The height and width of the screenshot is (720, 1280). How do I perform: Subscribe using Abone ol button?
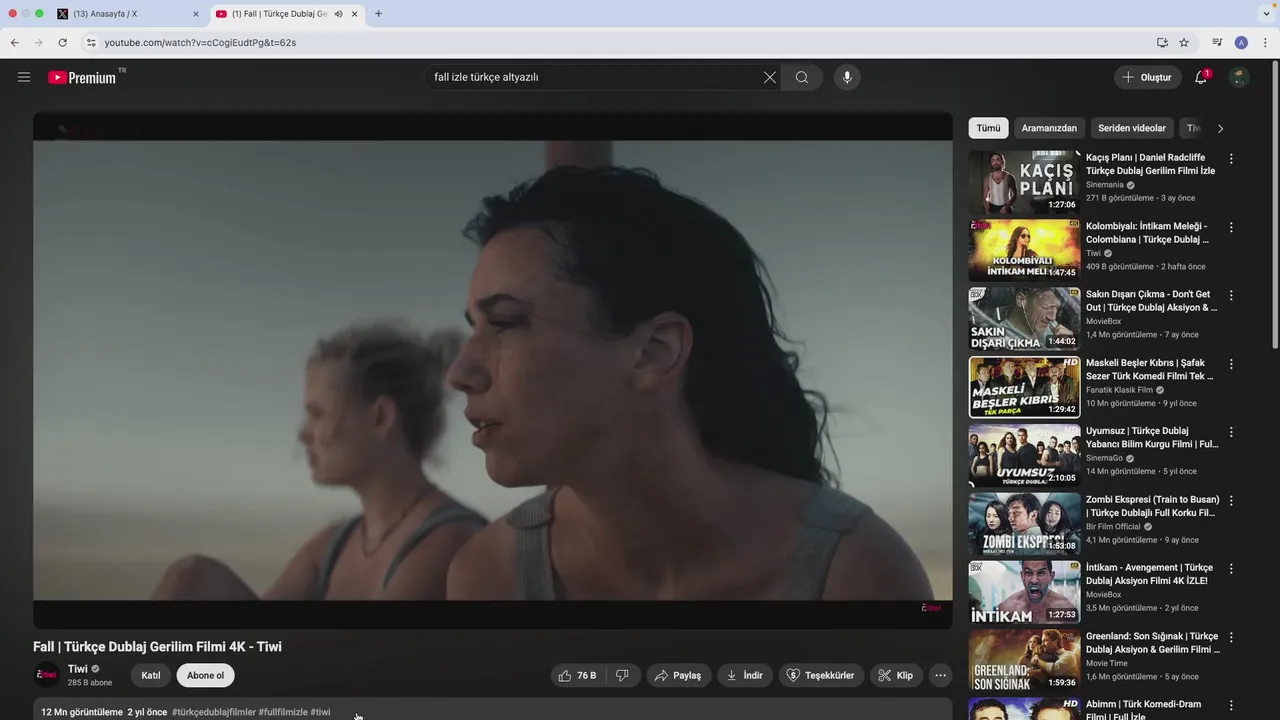click(205, 675)
